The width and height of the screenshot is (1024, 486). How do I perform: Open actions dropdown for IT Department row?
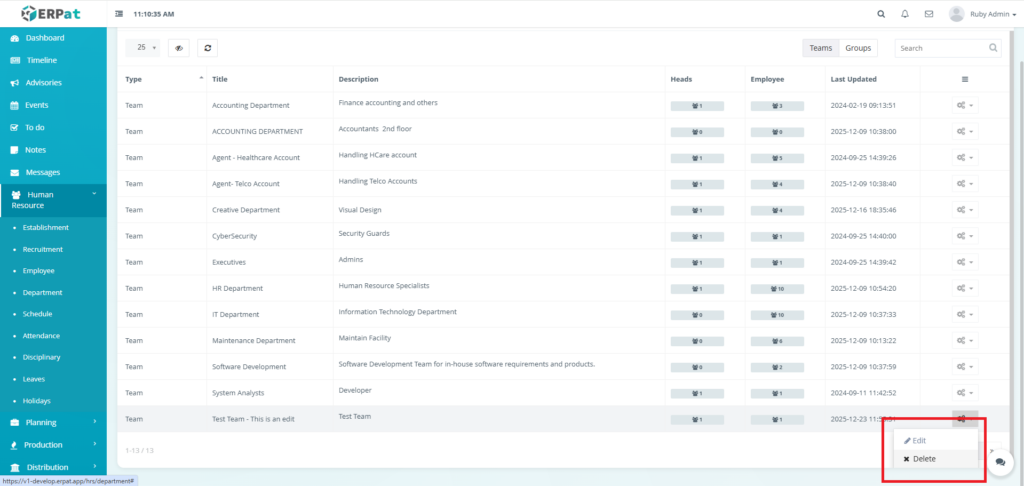point(964,314)
